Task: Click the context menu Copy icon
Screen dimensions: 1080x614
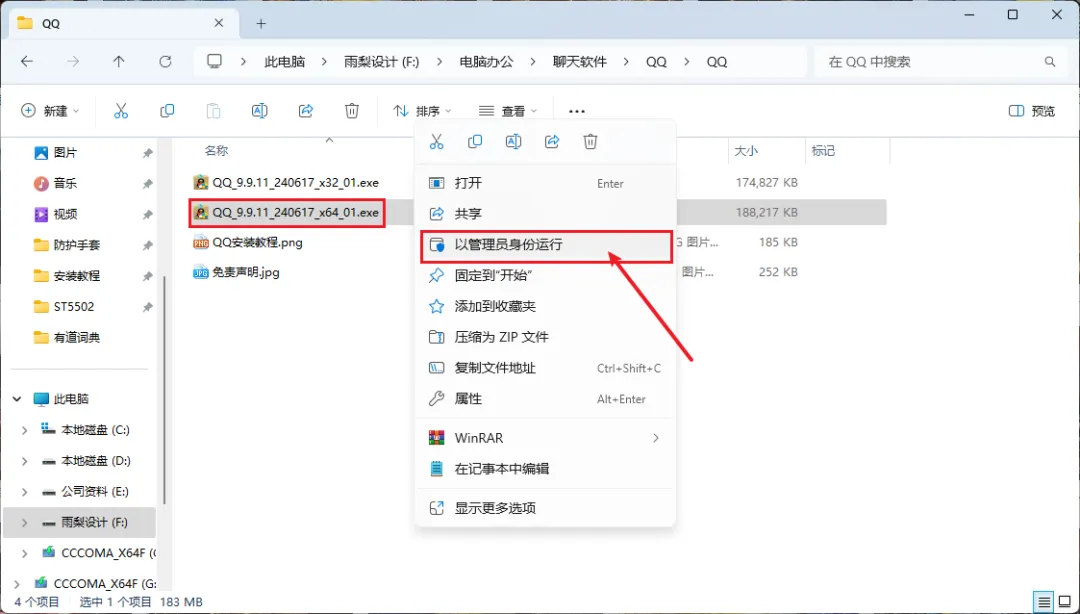Action: [x=475, y=142]
